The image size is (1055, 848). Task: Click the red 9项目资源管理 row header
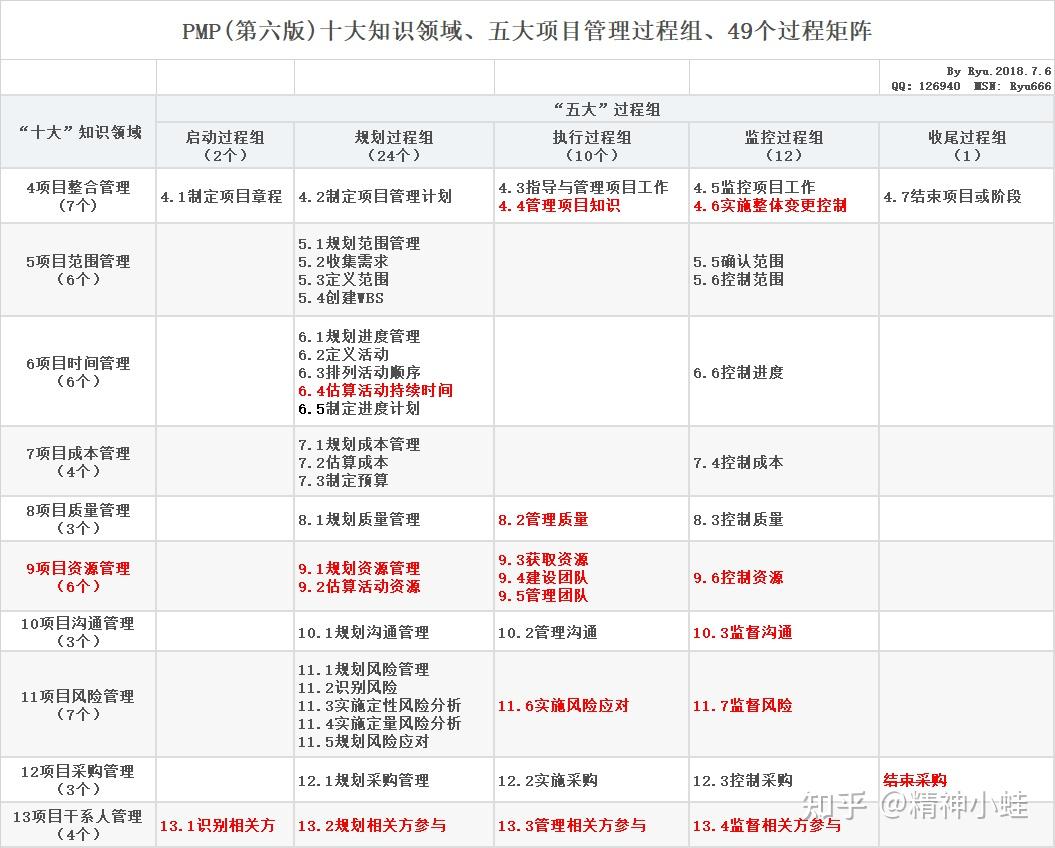coord(78,576)
